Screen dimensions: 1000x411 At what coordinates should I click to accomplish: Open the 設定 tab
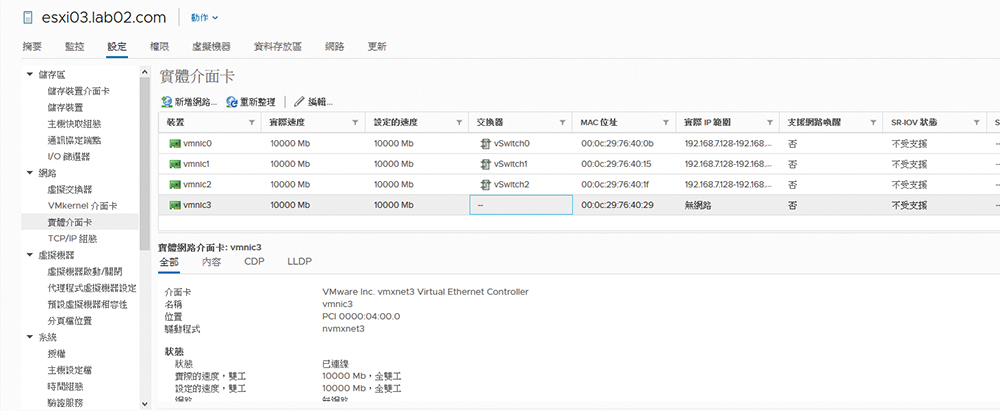(117, 47)
